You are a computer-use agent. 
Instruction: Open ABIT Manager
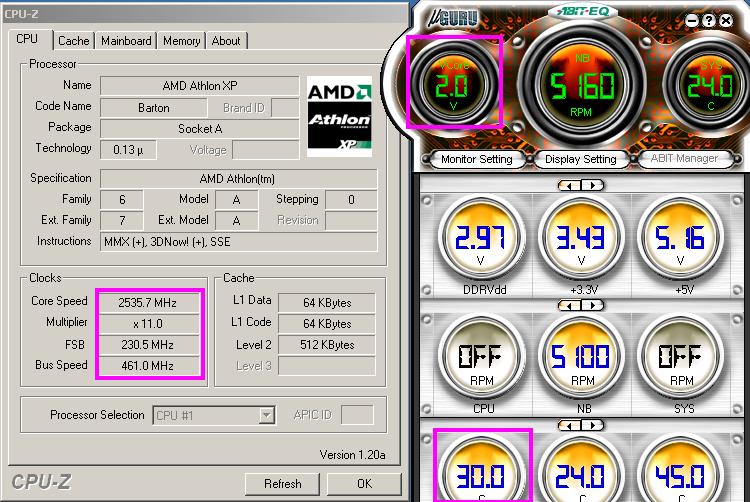tap(684, 158)
